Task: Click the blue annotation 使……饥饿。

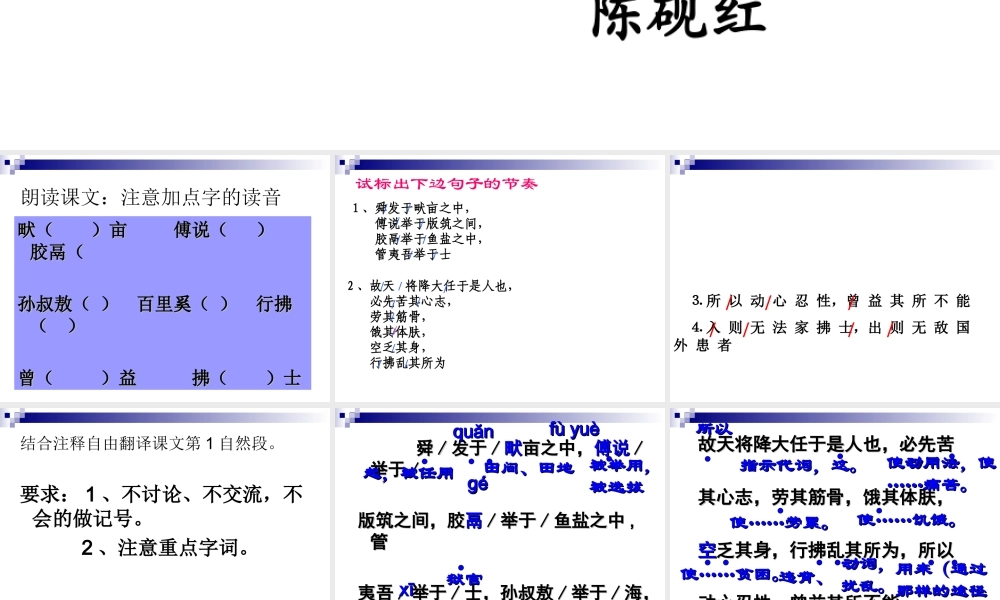Action: (x=907, y=520)
